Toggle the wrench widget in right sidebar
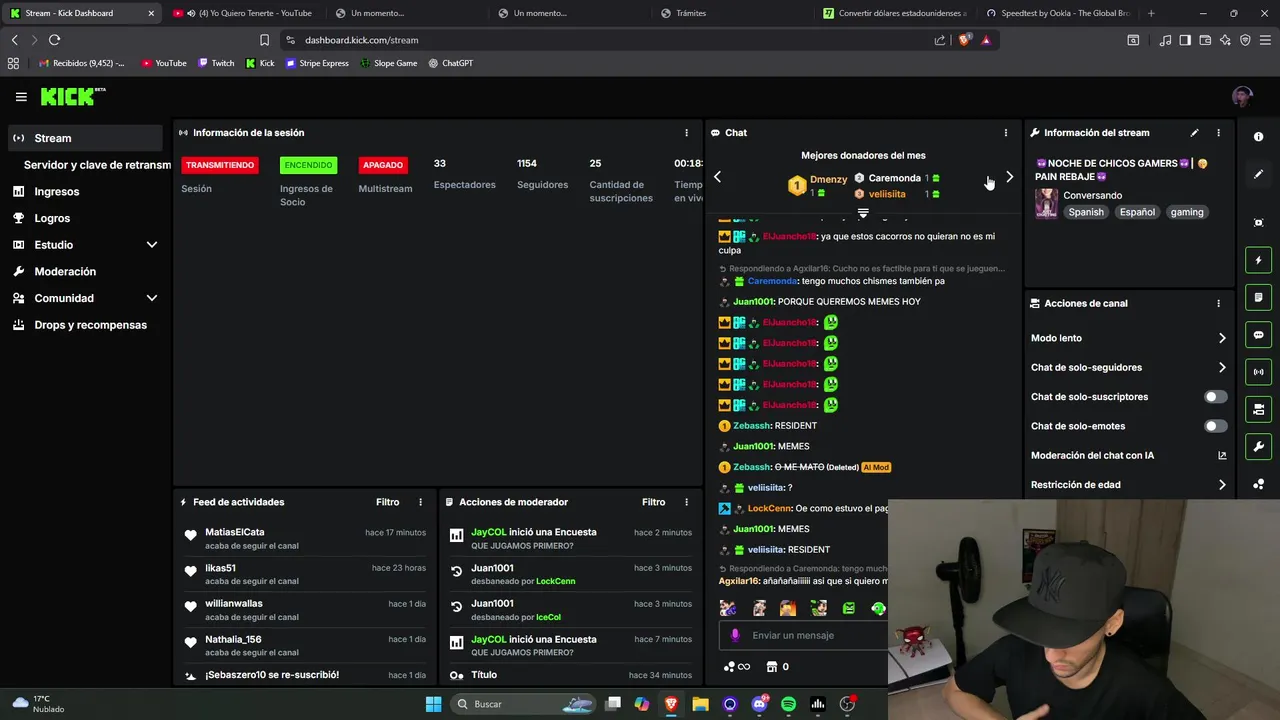This screenshot has height=720, width=1280. (x=1259, y=447)
